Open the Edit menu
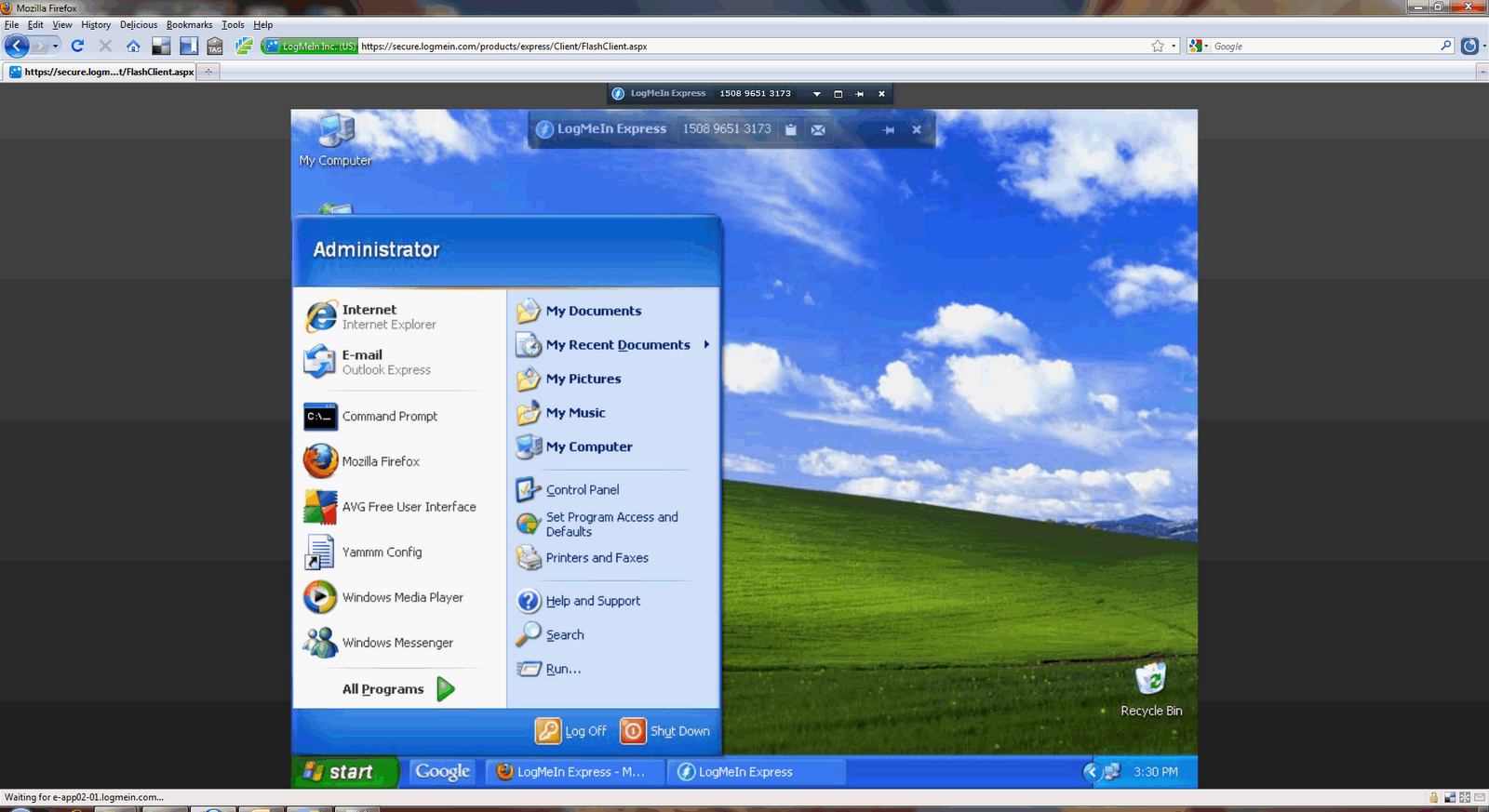The image size is (1489, 812). (35, 25)
